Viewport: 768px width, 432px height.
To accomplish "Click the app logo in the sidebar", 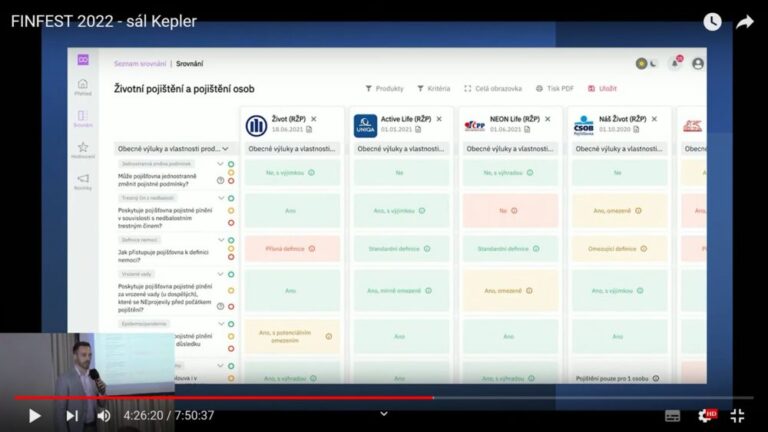I will tap(83, 60).
